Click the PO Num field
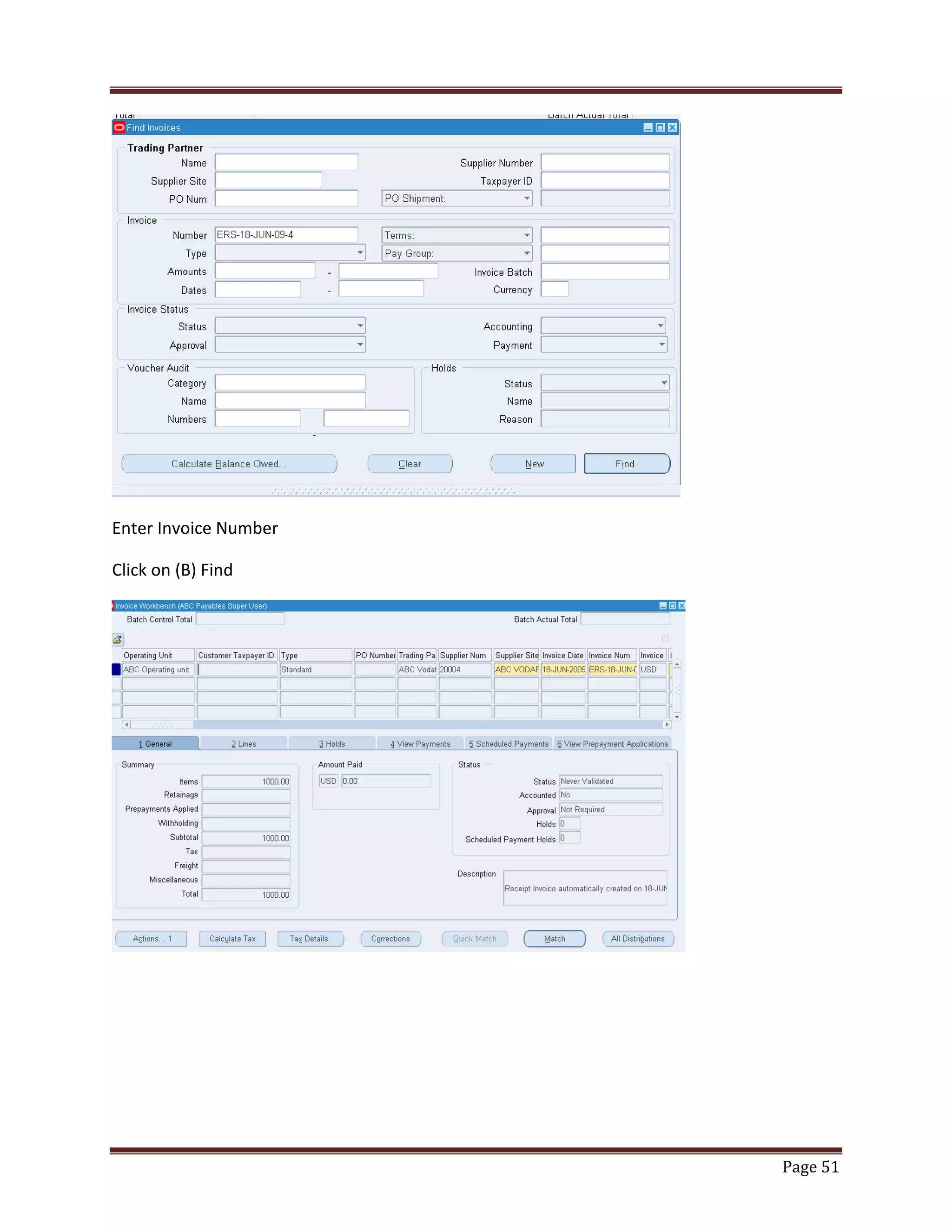The image size is (952, 1232). click(286, 199)
